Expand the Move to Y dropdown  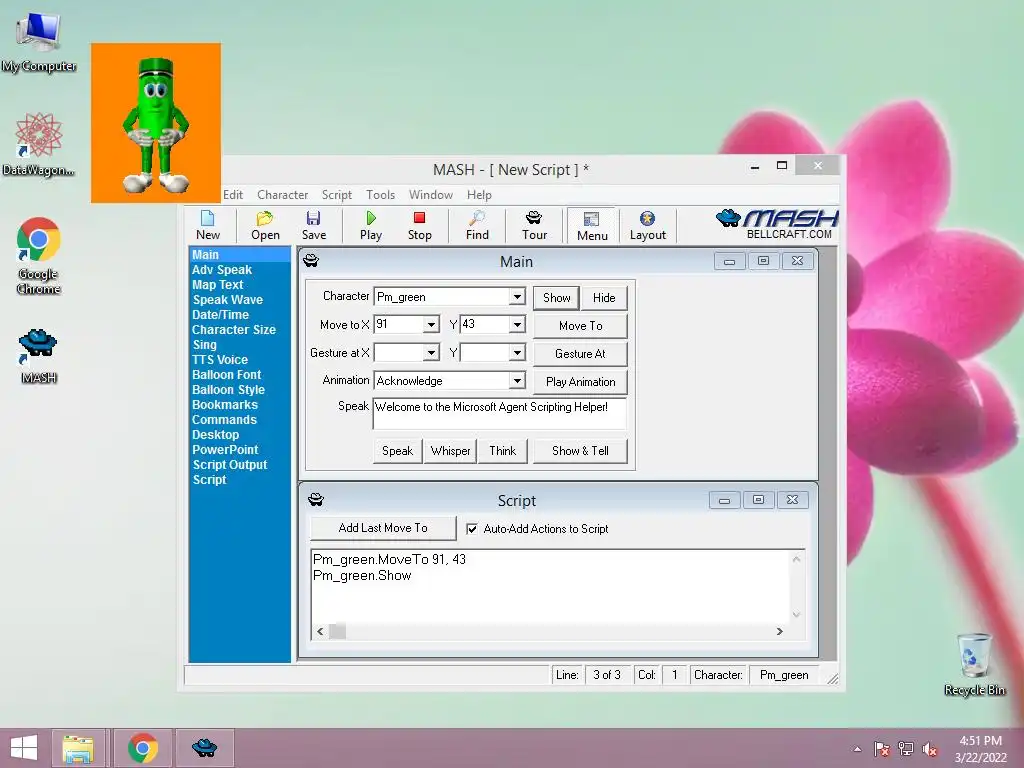(517, 325)
